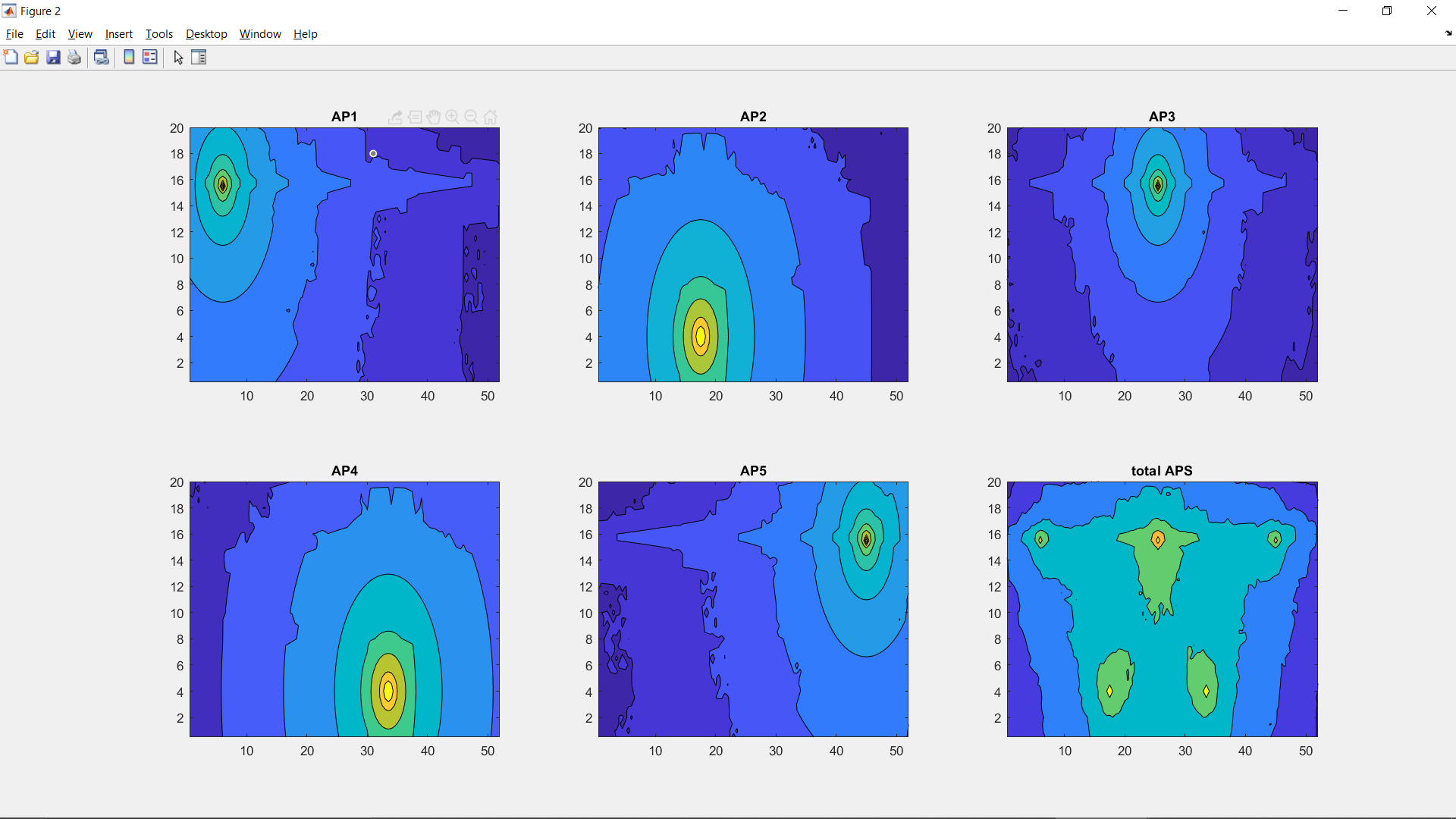Open a saved figure using the Open File icon

pyautogui.click(x=31, y=57)
